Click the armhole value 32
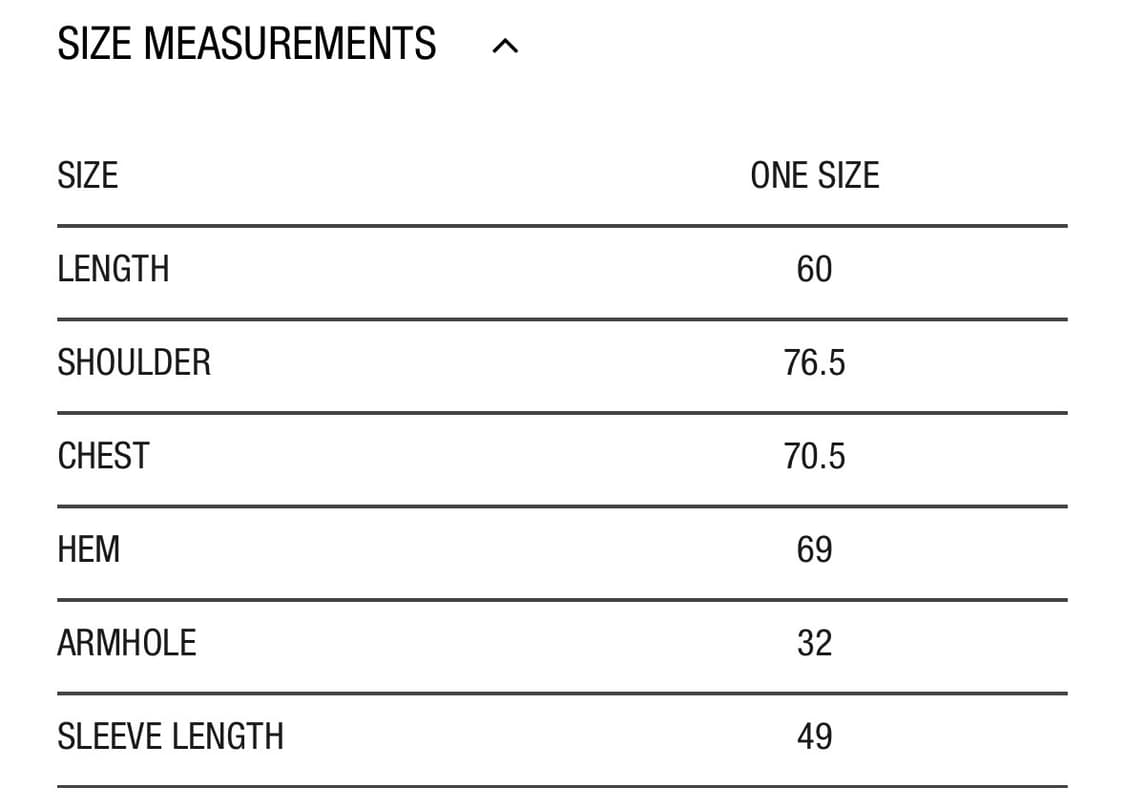 814,642
